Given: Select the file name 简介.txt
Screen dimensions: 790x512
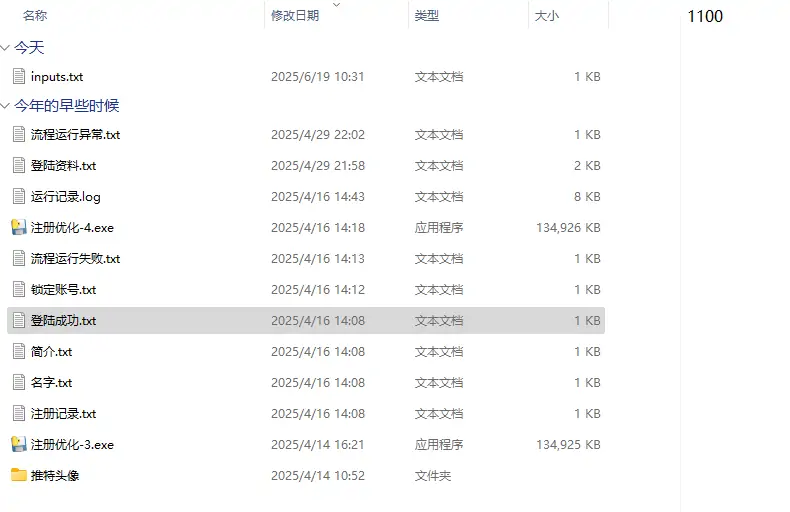Looking at the screenshot, I should coord(51,352).
